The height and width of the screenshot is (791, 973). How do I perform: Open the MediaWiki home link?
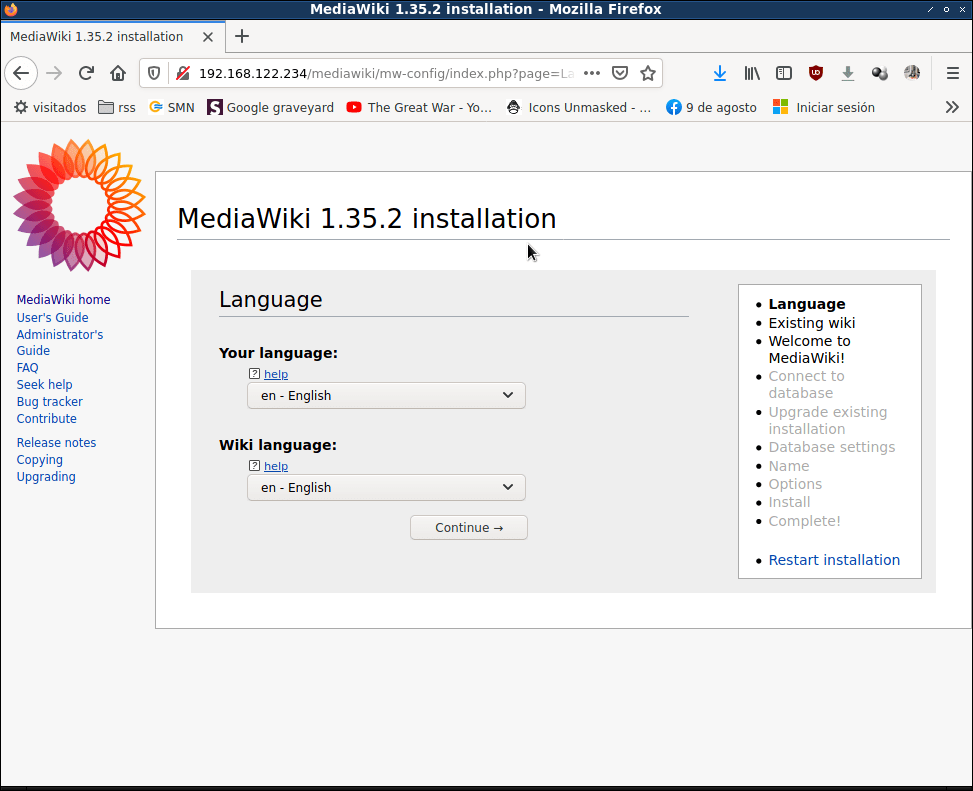click(x=63, y=300)
